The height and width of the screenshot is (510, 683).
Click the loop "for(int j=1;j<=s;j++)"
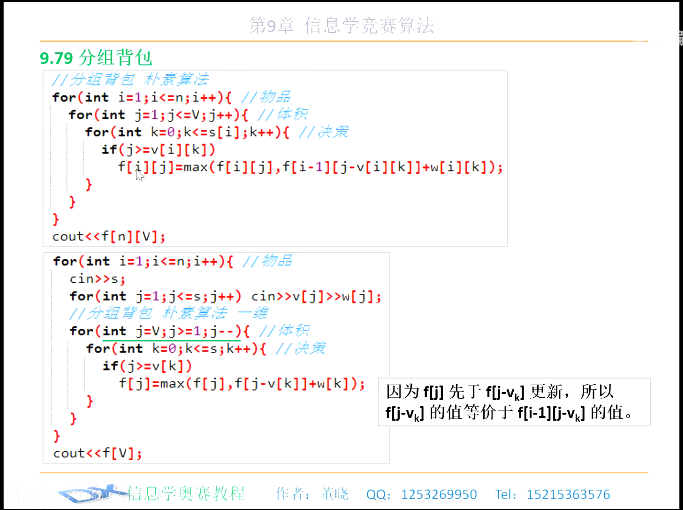[x=155, y=296]
